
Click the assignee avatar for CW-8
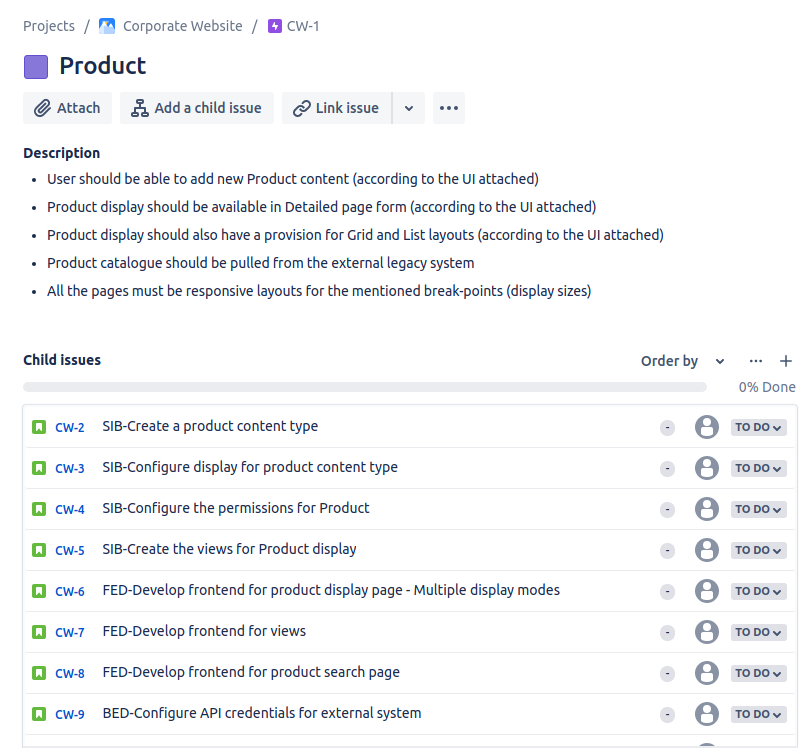(707, 673)
